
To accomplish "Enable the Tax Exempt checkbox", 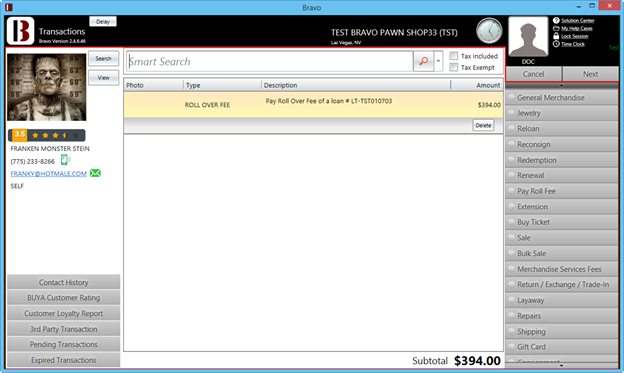I will 454,67.
